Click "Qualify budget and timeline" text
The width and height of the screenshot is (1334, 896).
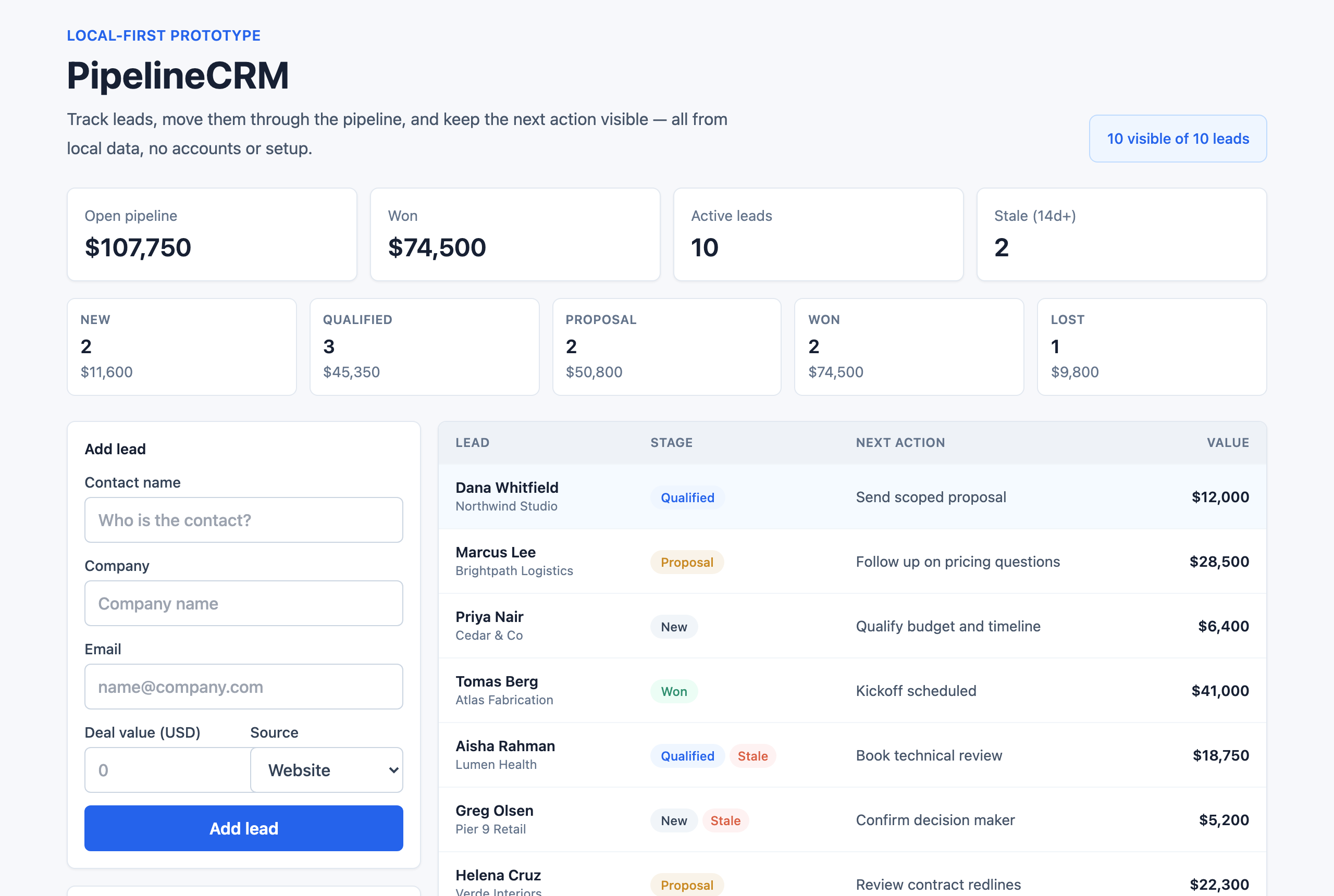[948, 626]
